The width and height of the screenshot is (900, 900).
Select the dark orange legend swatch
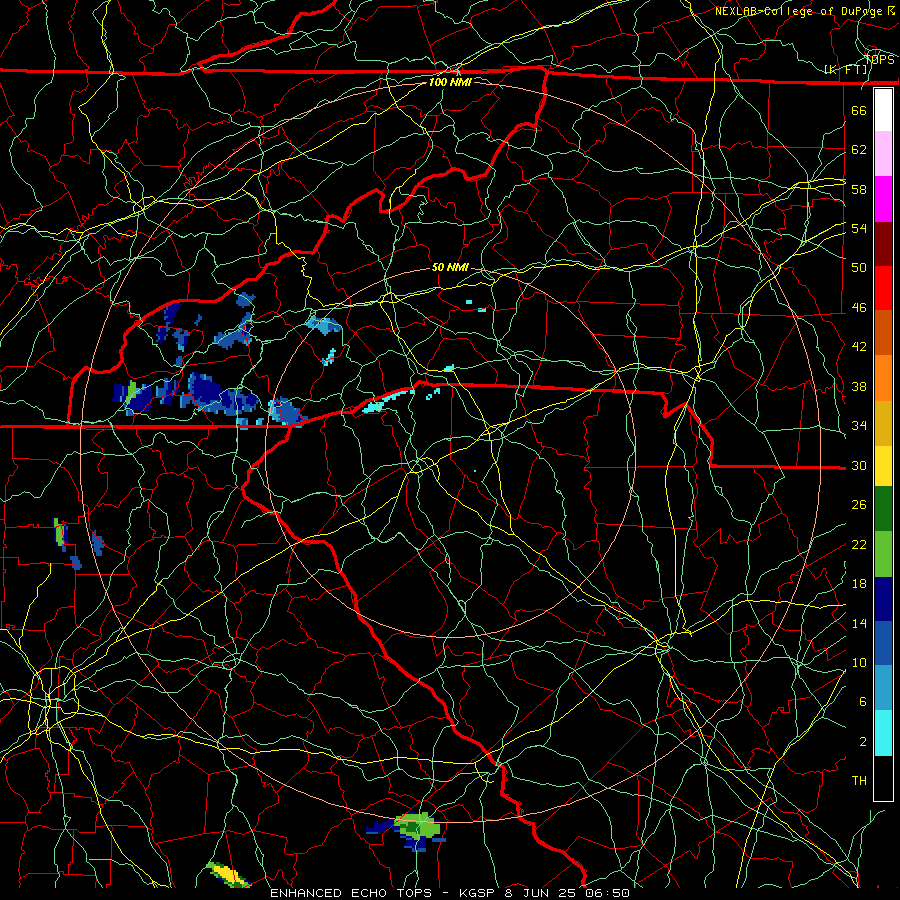click(883, 333)
